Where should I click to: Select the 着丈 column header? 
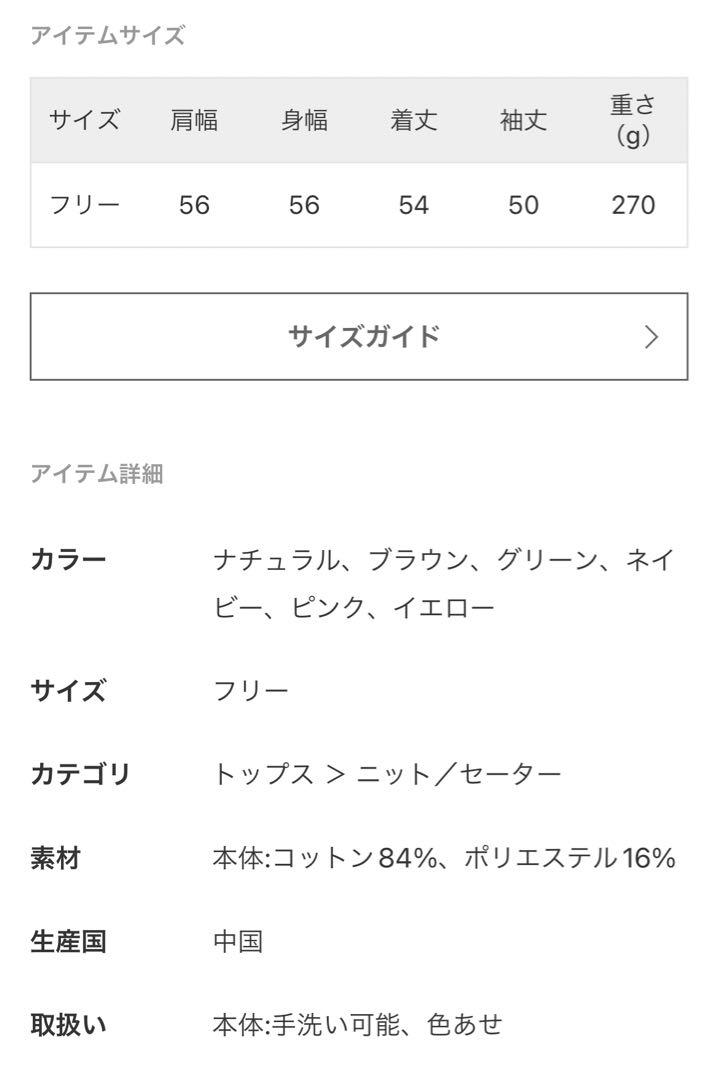(x=413, y=120)
